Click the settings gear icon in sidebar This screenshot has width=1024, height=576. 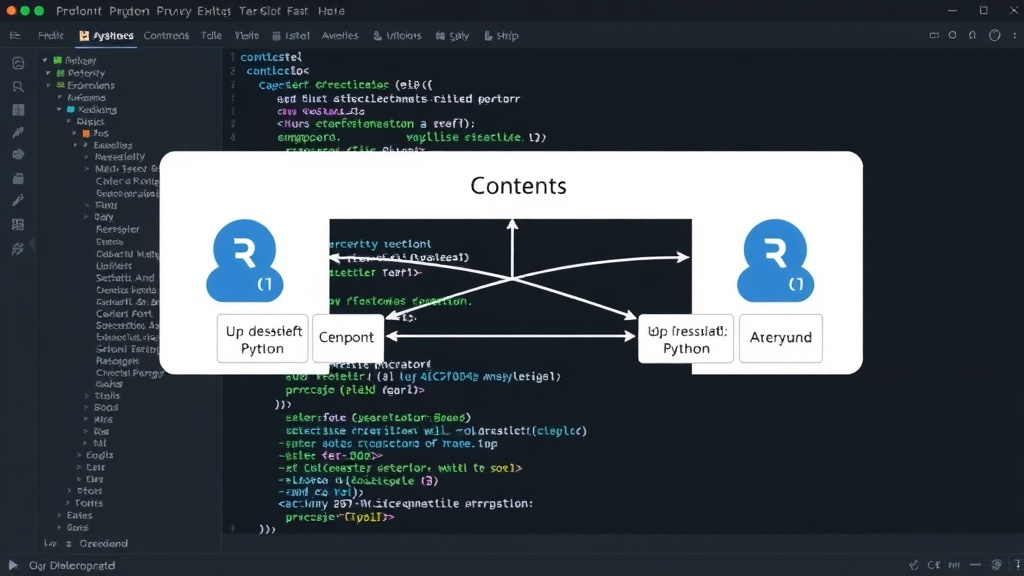tap(18, 248)
